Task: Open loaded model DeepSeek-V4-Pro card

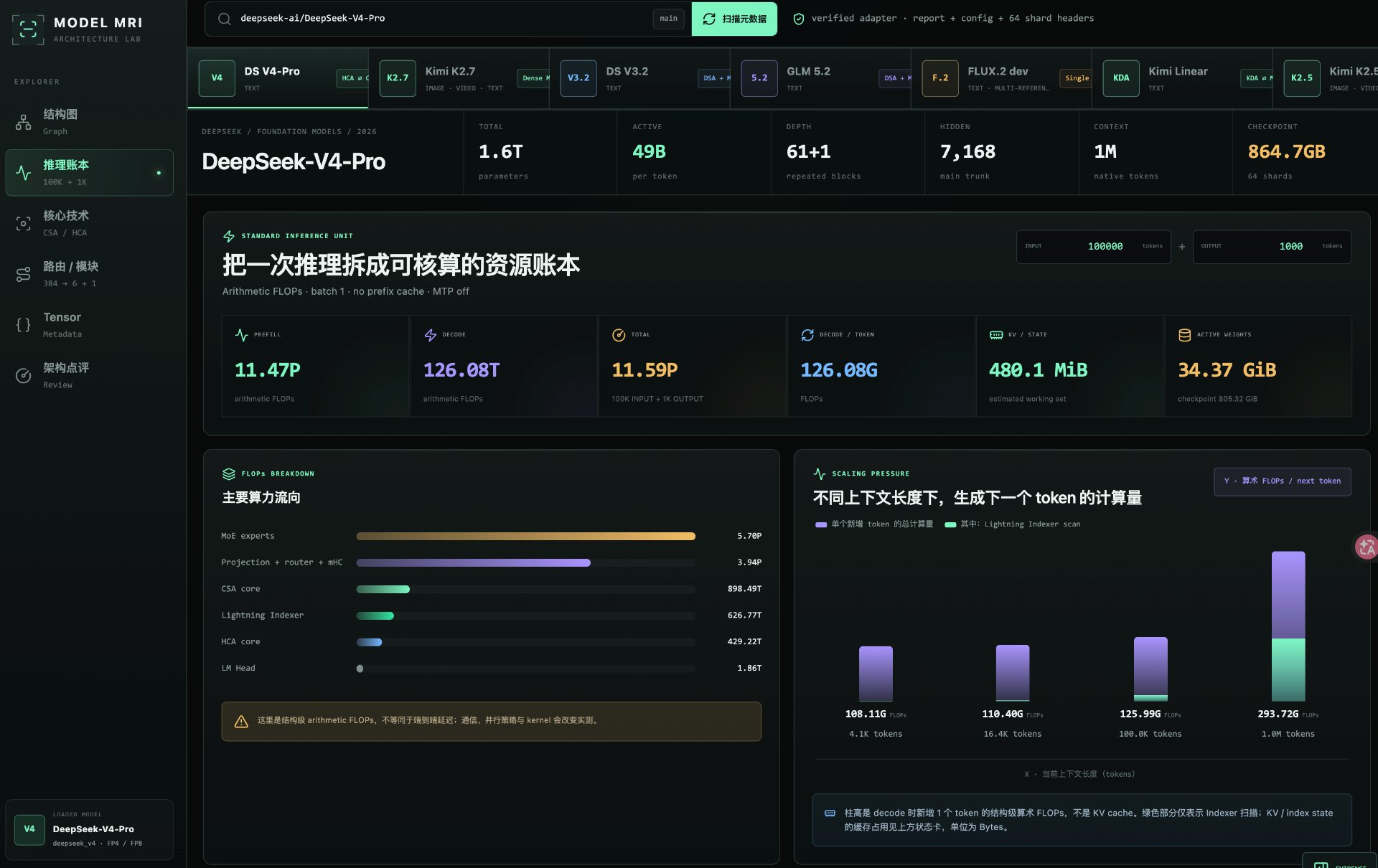Action: pos(90,829)
